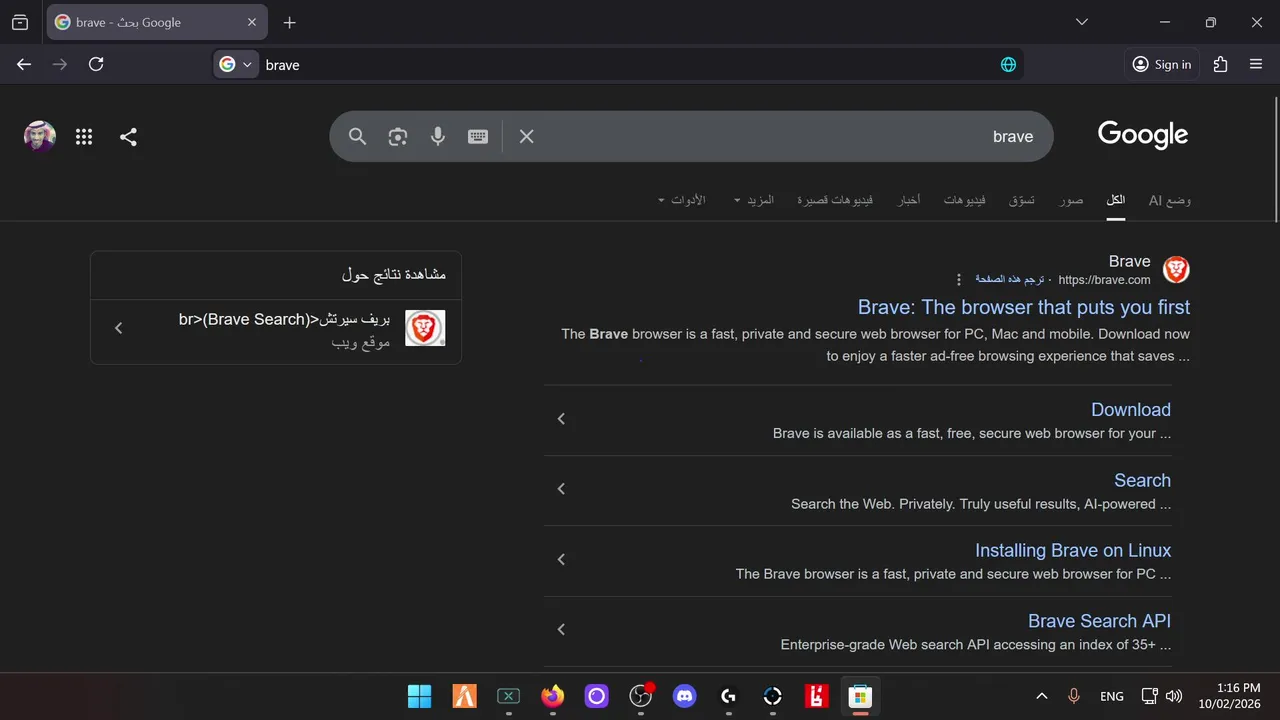
Task: Click the tray microphone indicator
Action: click(x=1074, y=696)
